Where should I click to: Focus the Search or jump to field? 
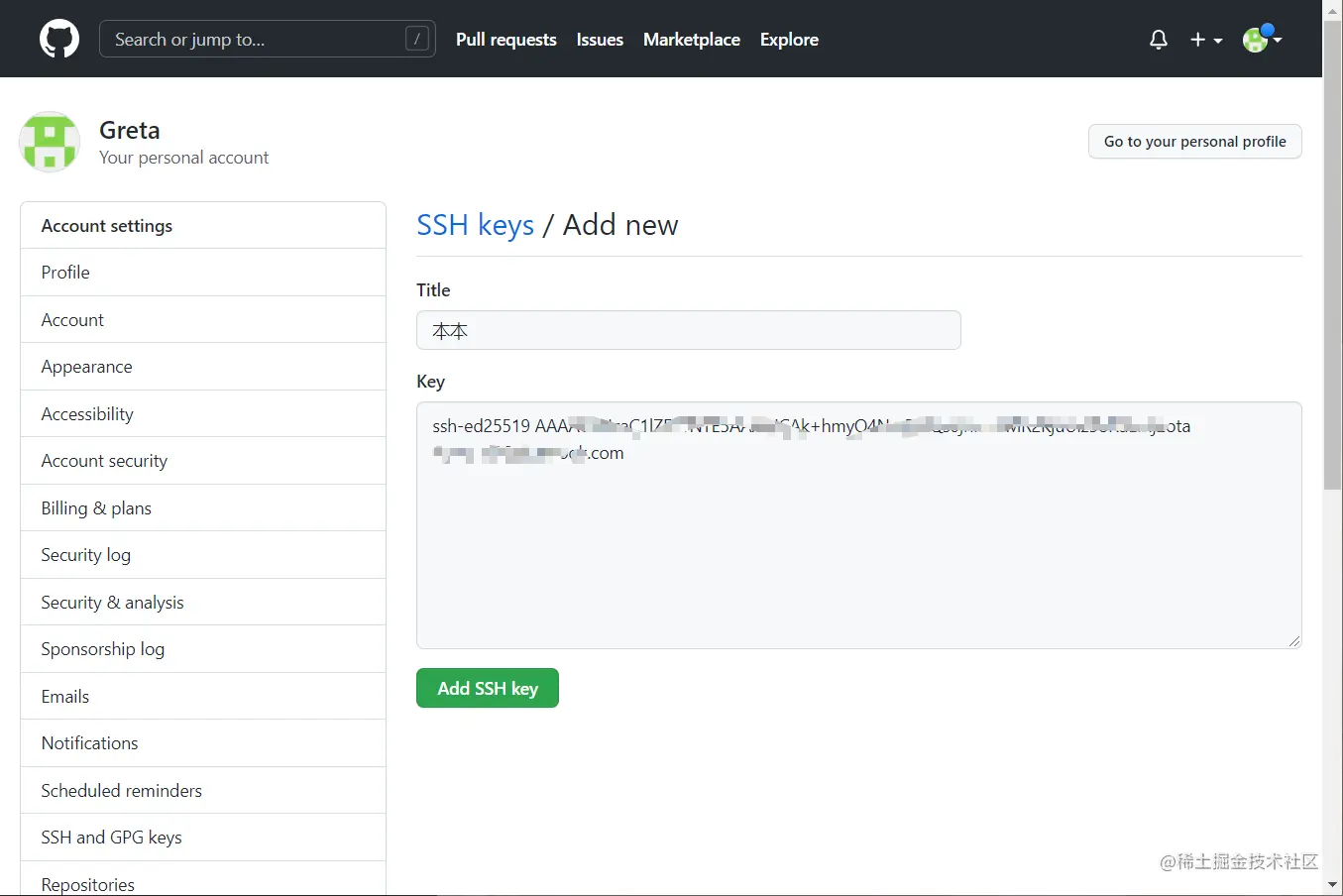[x=268, y=40]
